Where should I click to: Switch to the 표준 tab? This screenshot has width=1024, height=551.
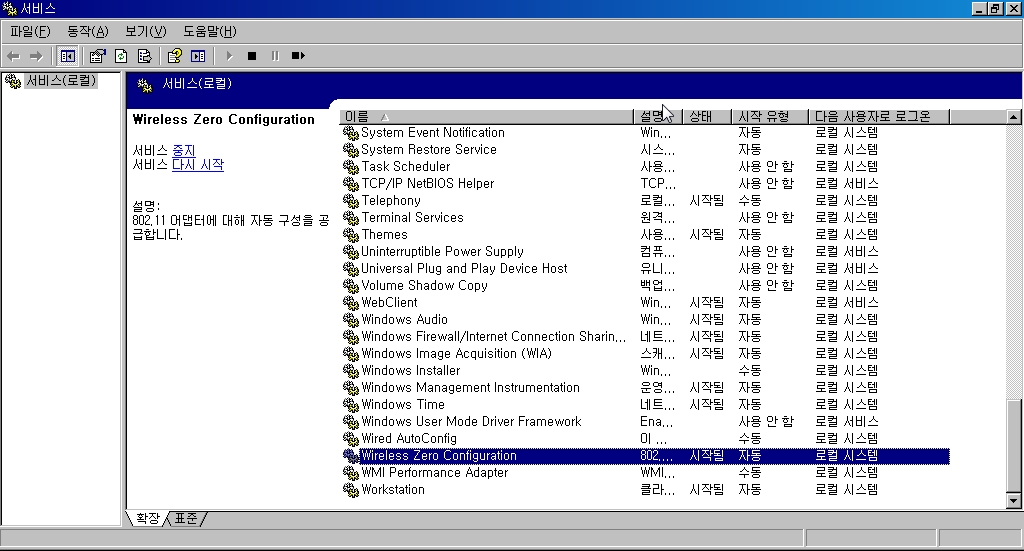click(x=186, y=518)
